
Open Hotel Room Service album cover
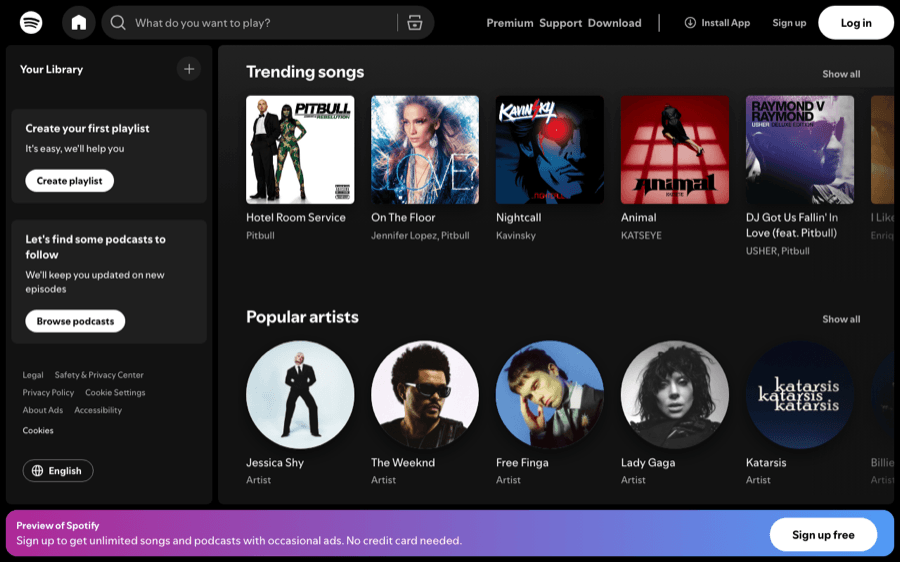[300, 150]
